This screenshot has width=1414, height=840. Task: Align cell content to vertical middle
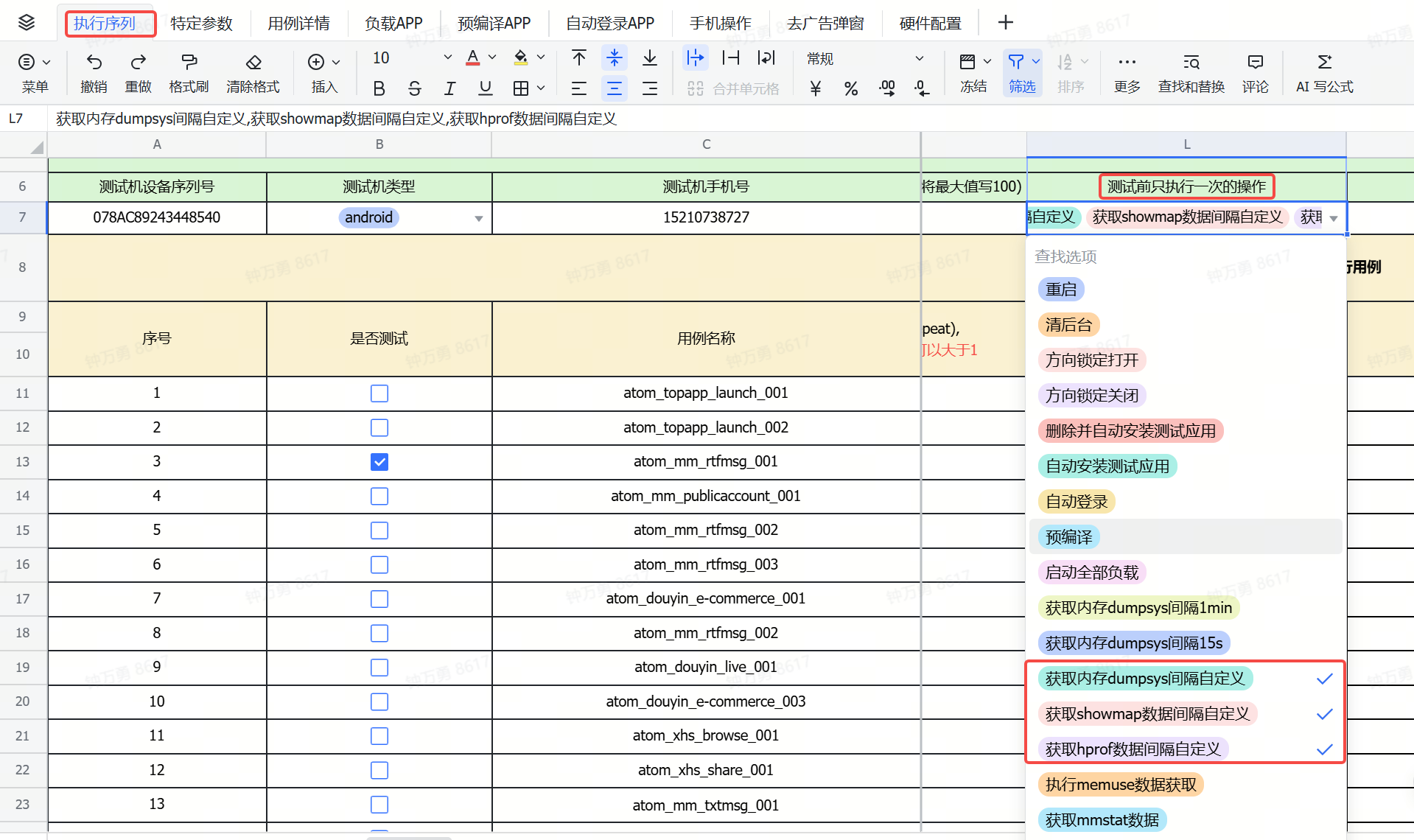pyautogui.click(x=614, y=57)
